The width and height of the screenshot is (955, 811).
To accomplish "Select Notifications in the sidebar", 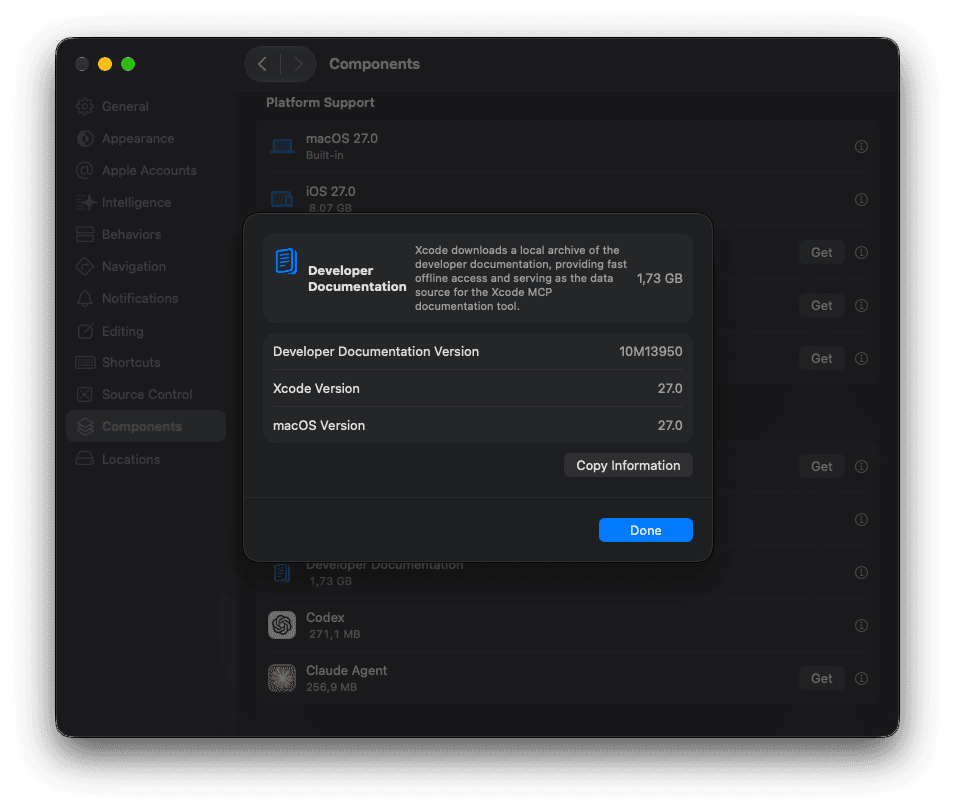I will 146,298.
